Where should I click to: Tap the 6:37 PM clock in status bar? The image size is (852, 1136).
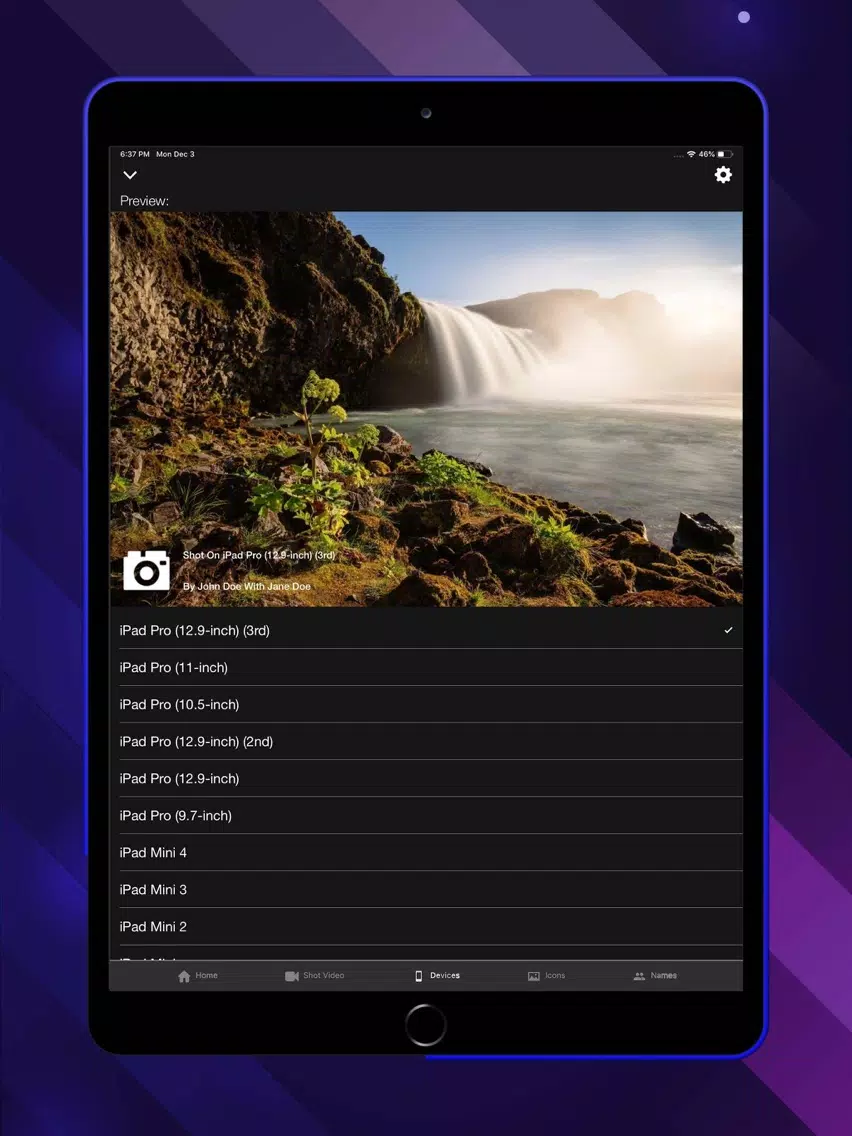(135, 154)
